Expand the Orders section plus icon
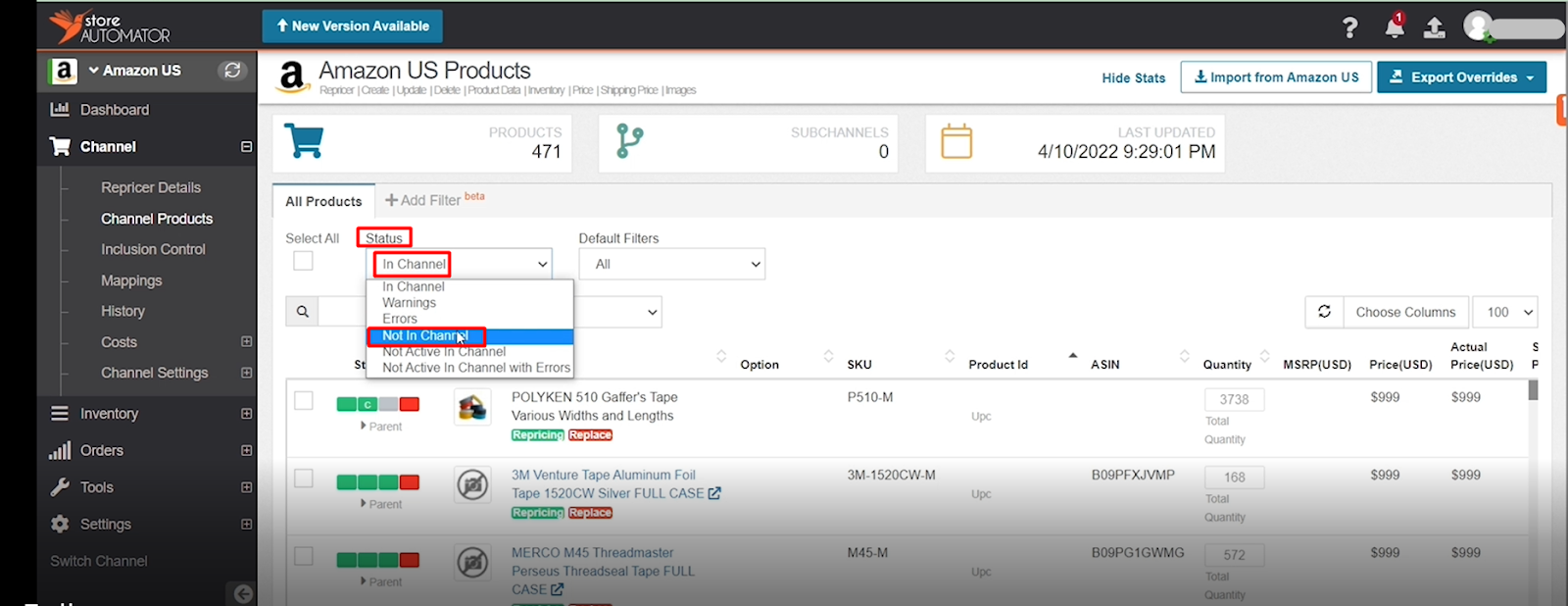This screenshot has height=606, width=1568. tap(246, 450)
